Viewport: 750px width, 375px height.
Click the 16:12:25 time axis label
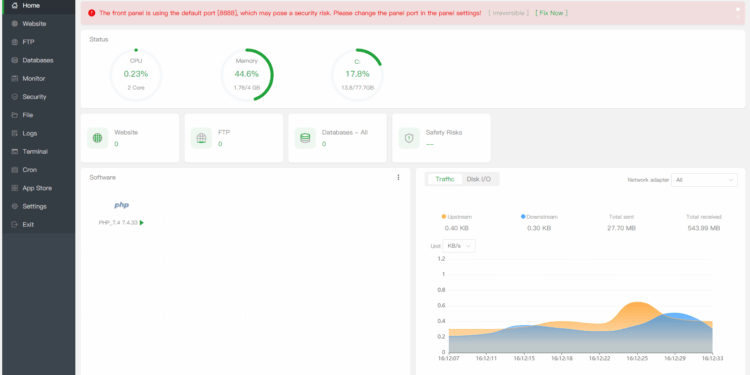coord(637,358)
